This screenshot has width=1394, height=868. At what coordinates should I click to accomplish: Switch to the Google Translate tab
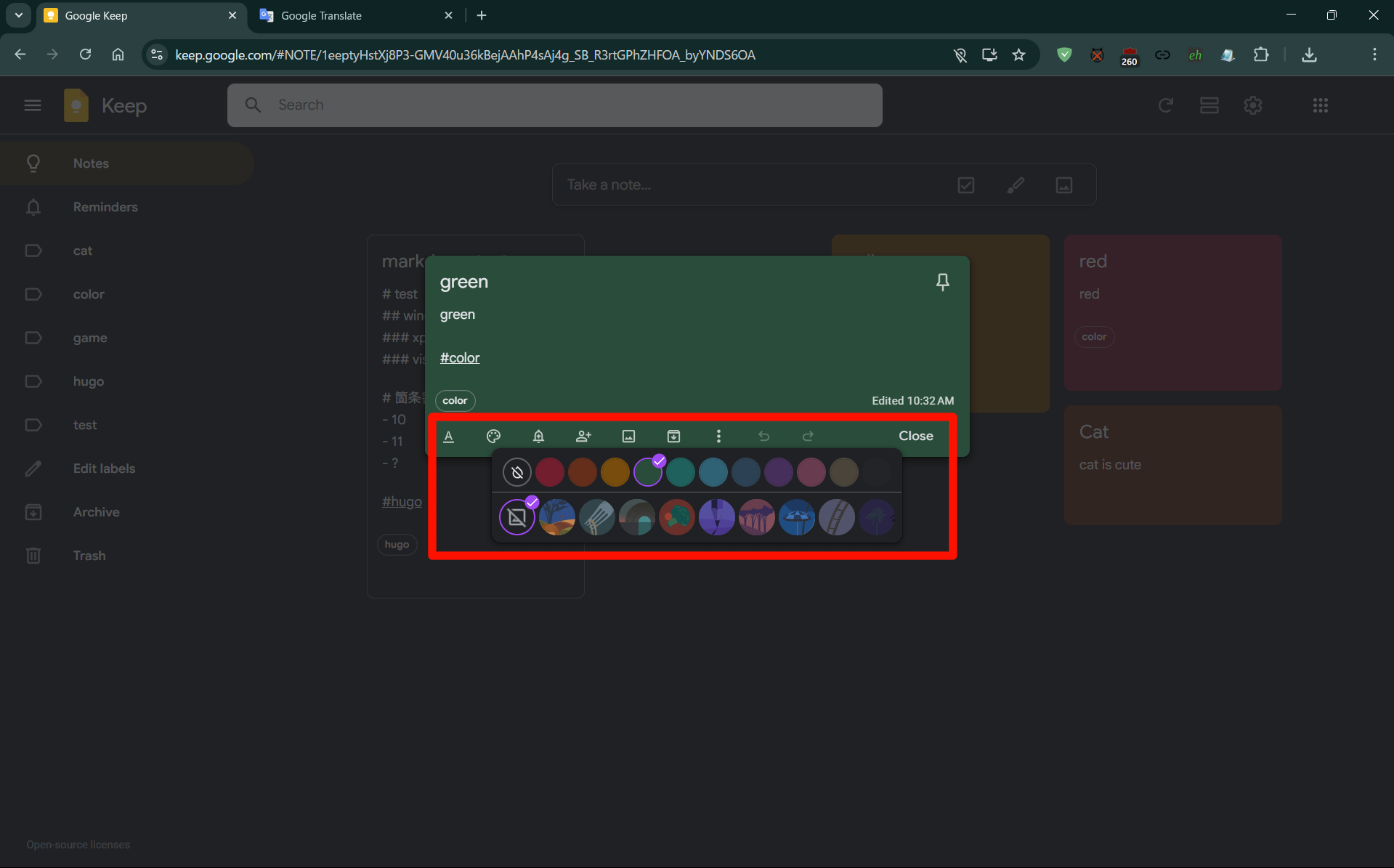(356, 15)
